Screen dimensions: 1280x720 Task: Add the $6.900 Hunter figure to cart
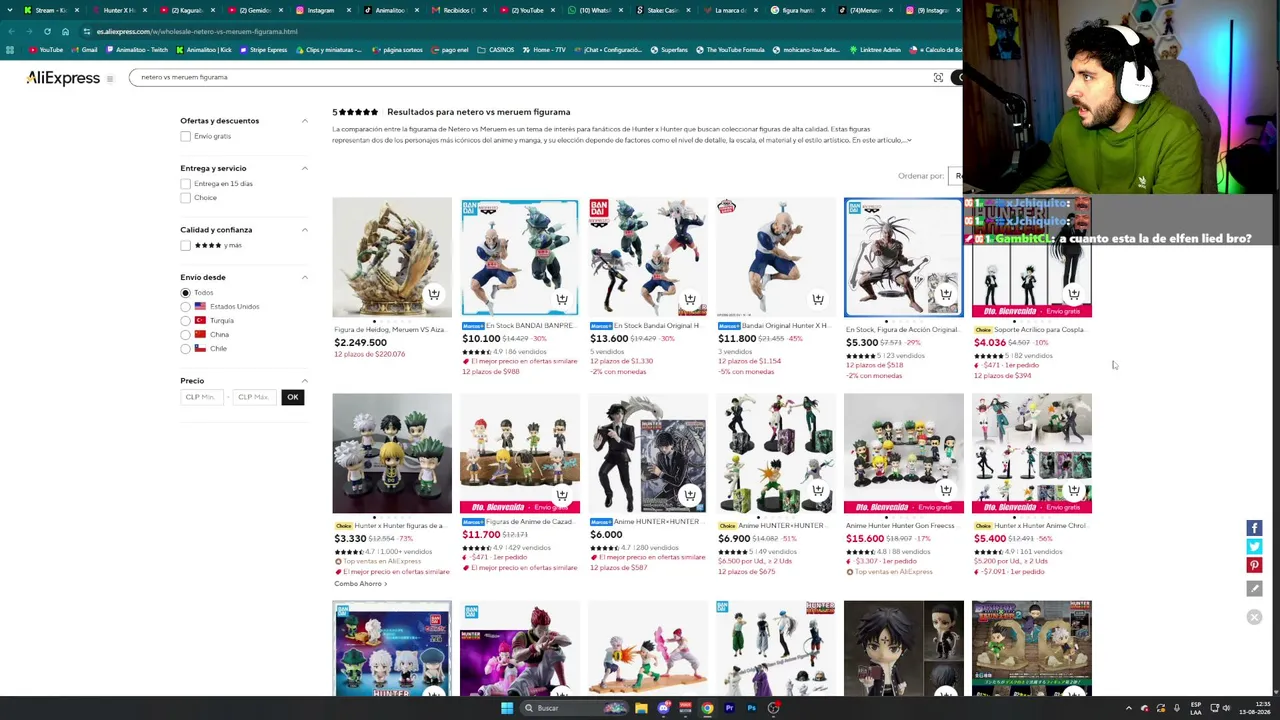point(818,491)
